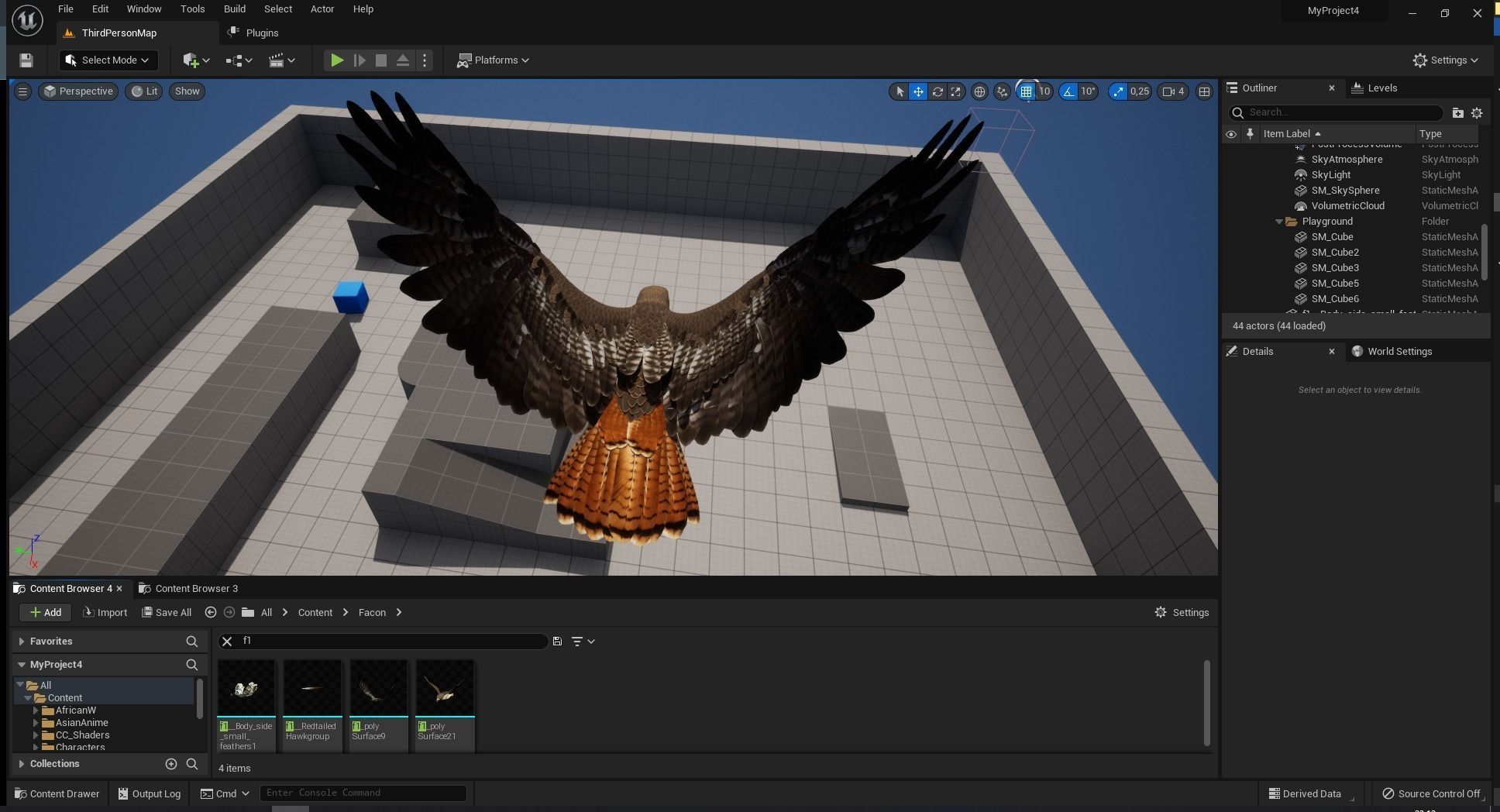Open the Edit menu
Viewport: 1500px width, 812px height.
coord(100,9)
